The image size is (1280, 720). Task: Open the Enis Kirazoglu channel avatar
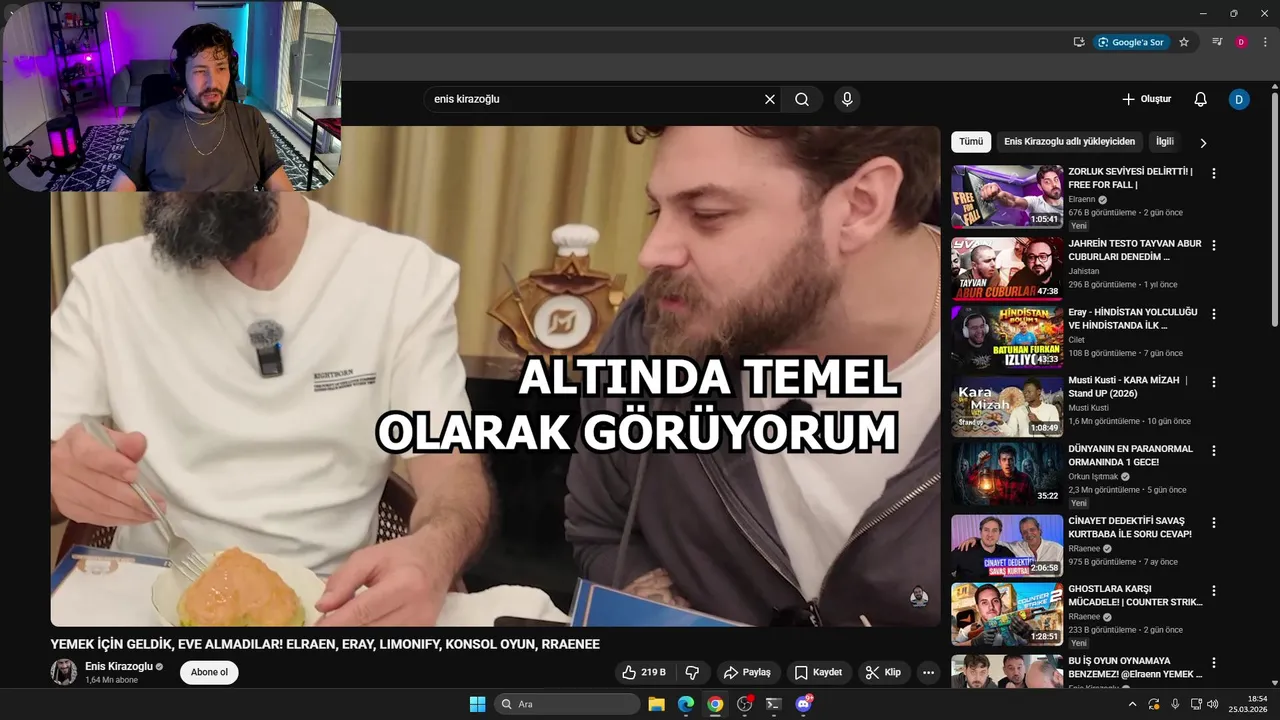click(x=64, y=672)
